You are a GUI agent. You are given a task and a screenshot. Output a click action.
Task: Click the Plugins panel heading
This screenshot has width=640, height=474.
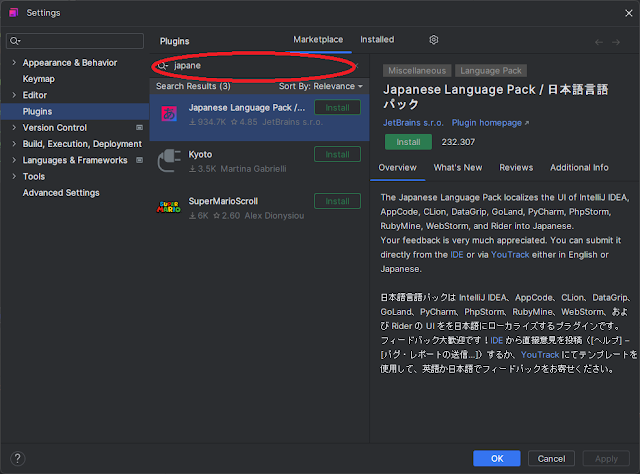[174, 41]
